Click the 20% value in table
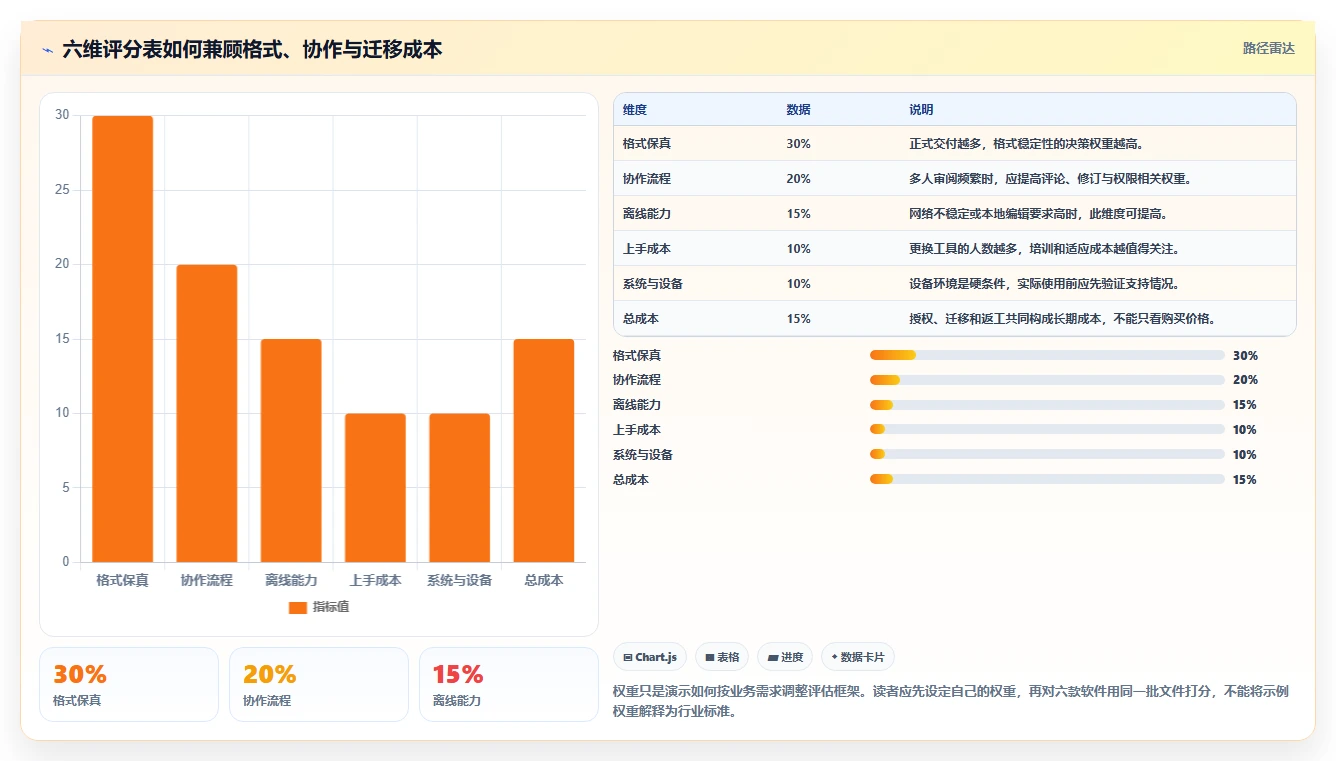Screen dimensions: 1336x761 [799, 179]
